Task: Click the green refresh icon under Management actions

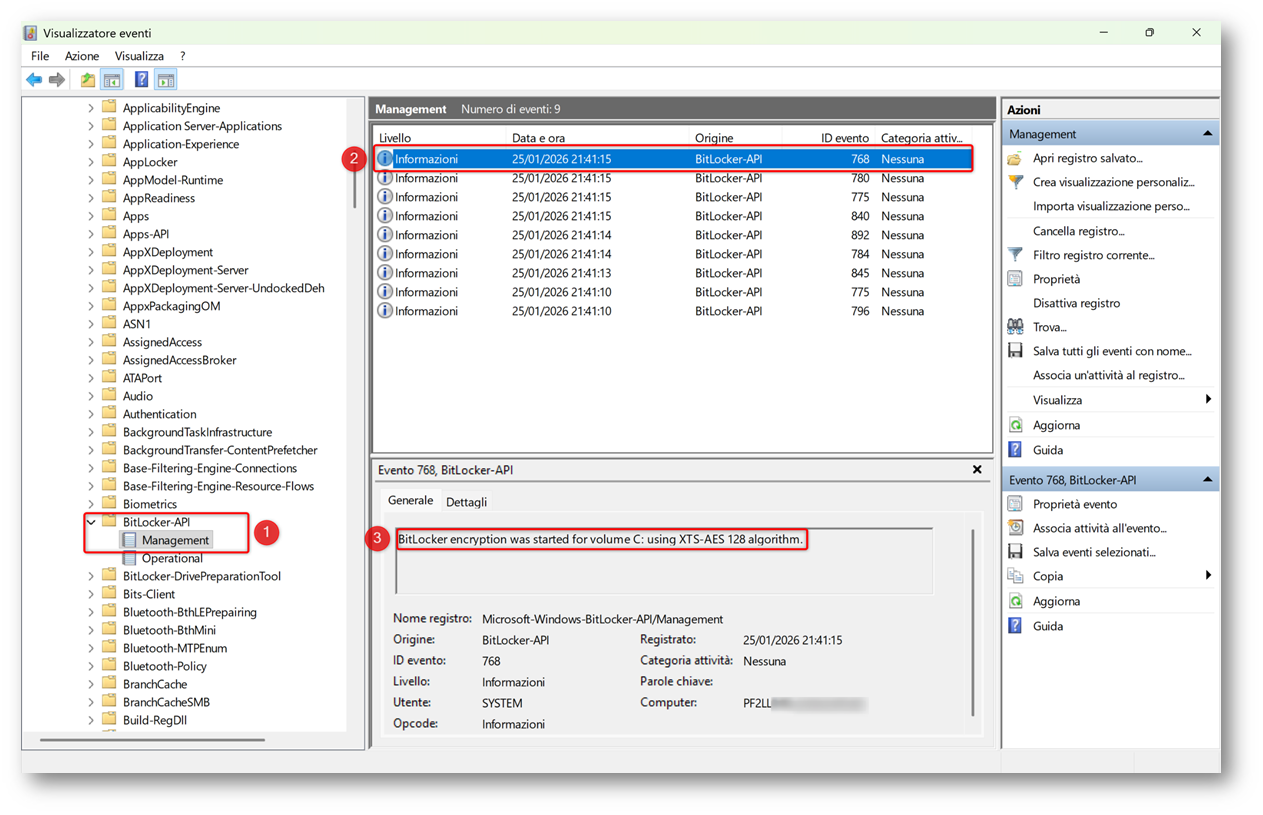Action: pyautogui.click(x=1015, y=425)
